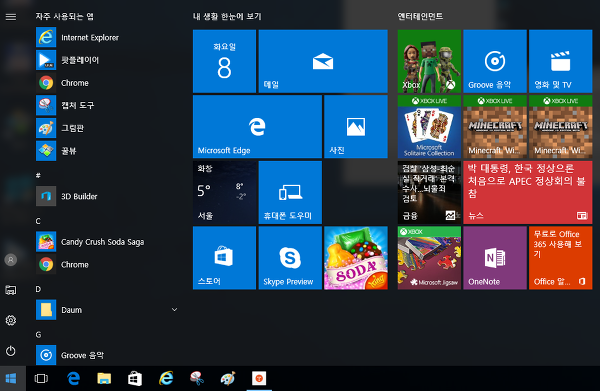This screenshot has width=600, height=391.
Task: Open the 서울 weather tile
Action: [x=224, y=192]
